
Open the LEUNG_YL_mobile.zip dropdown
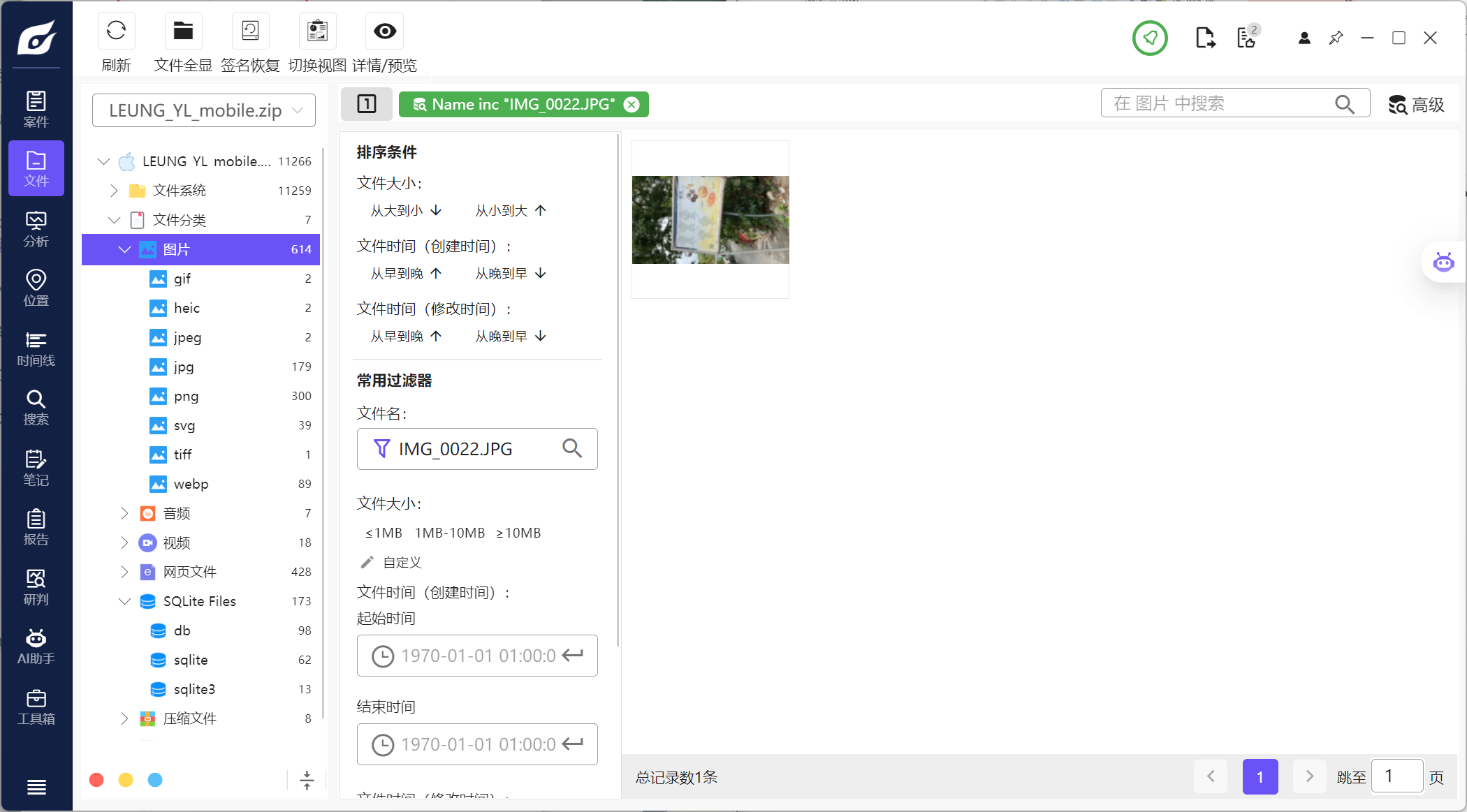pos(203,110)
